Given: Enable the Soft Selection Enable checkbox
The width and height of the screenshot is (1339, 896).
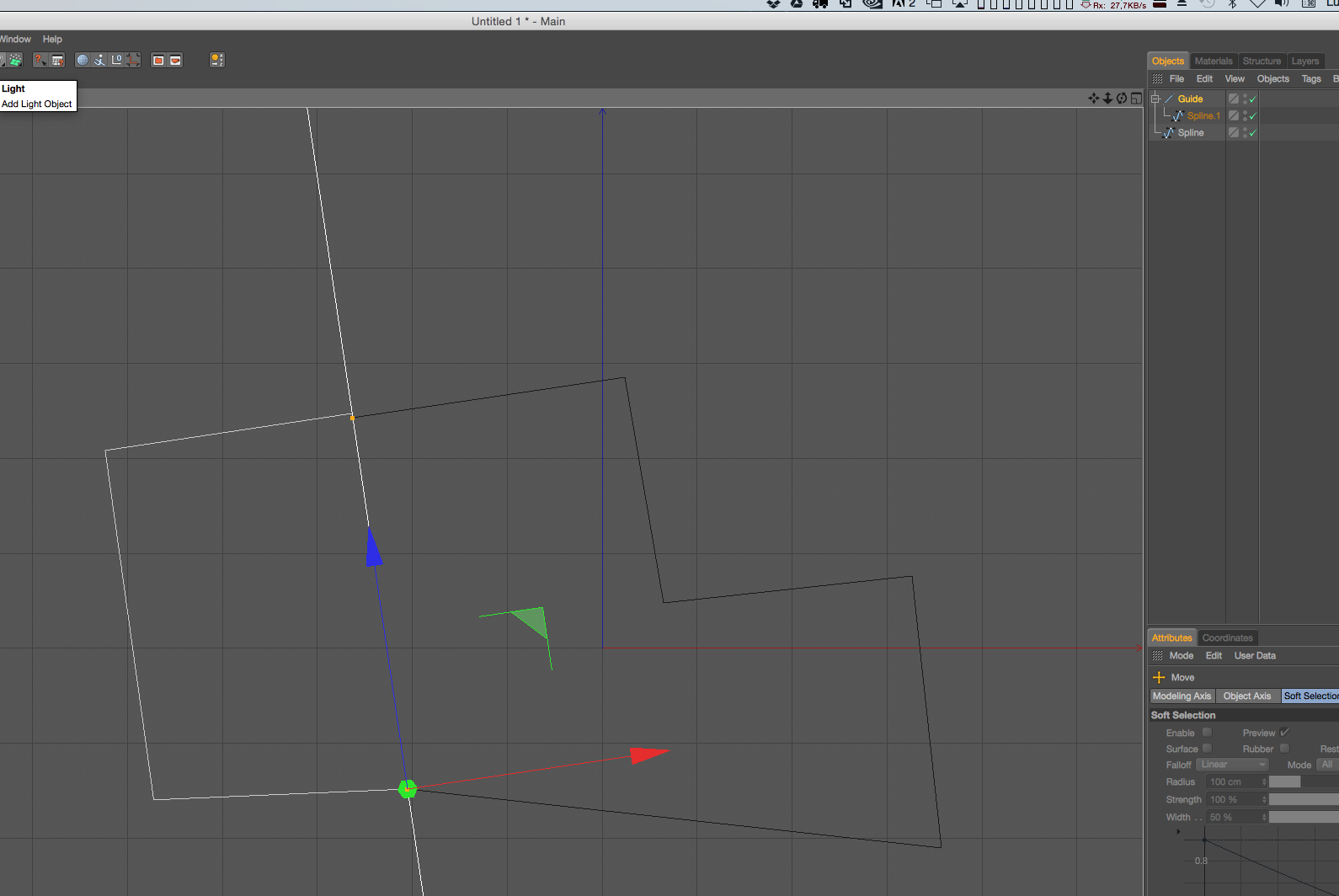Looking at the screenshot, I should click(x=1207, y=733).
